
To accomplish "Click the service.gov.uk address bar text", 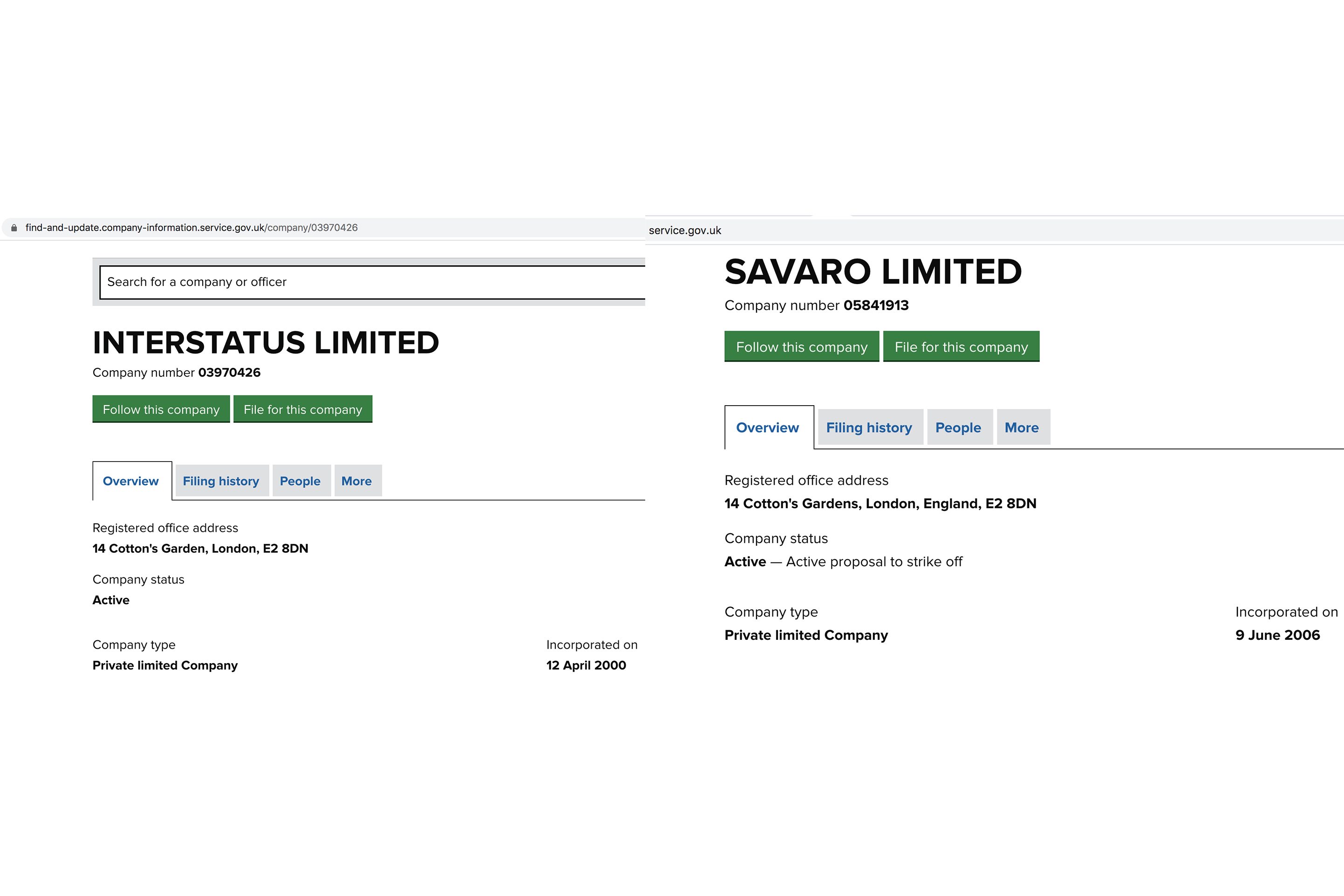I will coord(685,230).
